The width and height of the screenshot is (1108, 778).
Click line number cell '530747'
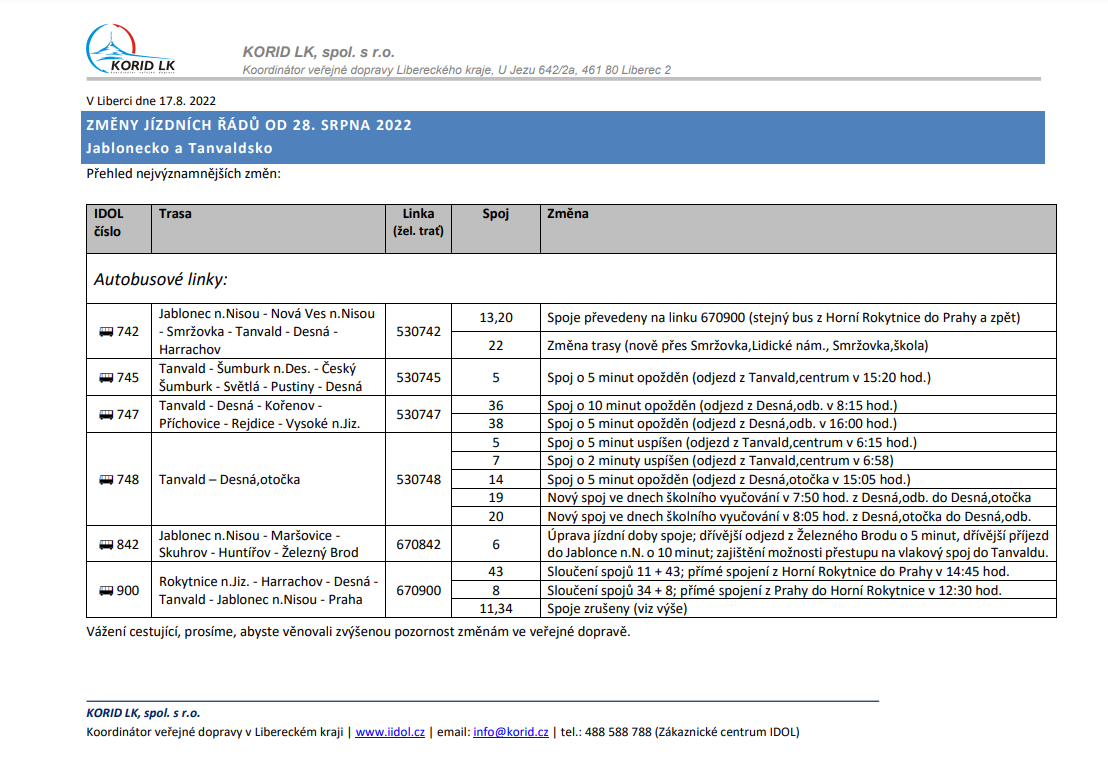[x=418, y=415]
